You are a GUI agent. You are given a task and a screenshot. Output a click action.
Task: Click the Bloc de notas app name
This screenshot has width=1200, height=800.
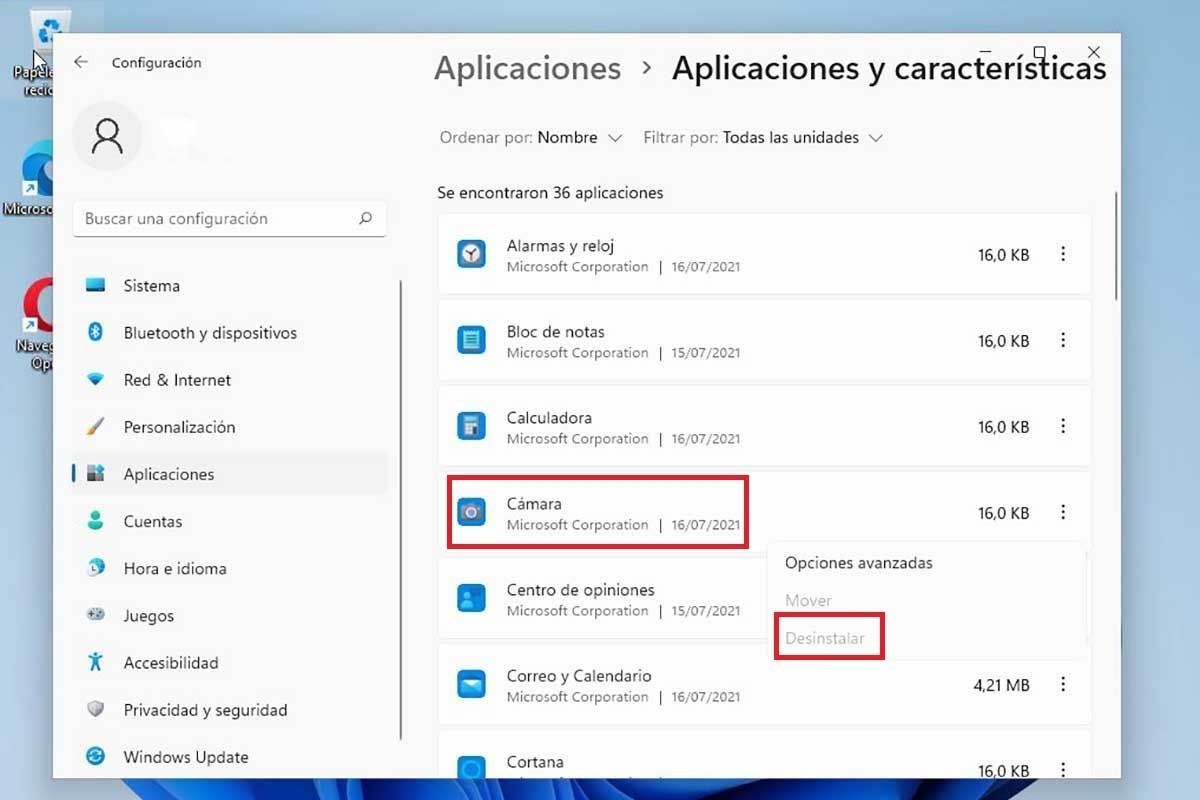[555, 332]
